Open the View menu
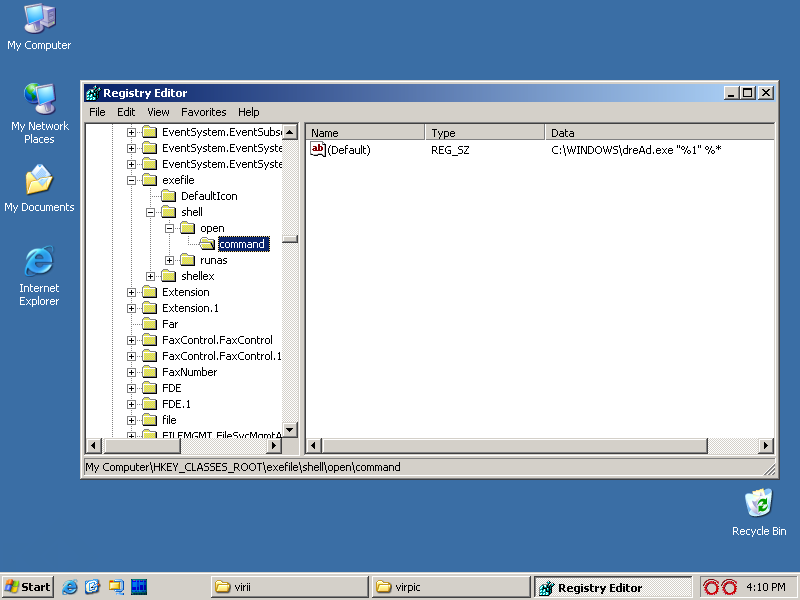Image resolution: width=800 pixels, height=600 pixels. point(158,112)
